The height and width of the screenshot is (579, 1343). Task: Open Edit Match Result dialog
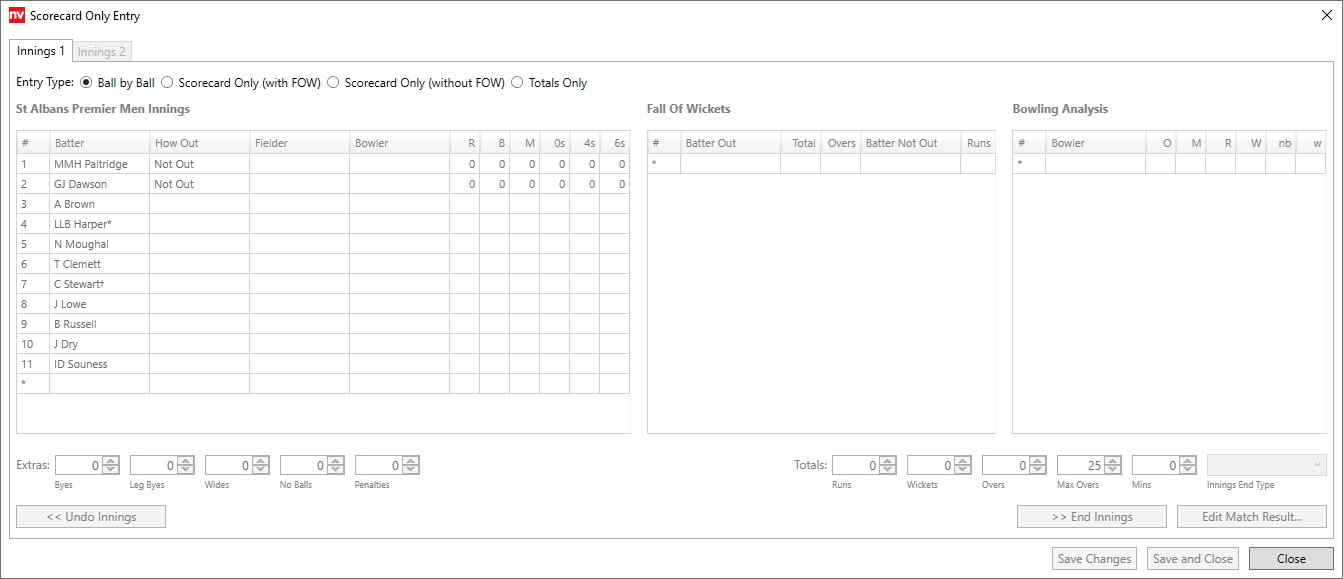1251,517
